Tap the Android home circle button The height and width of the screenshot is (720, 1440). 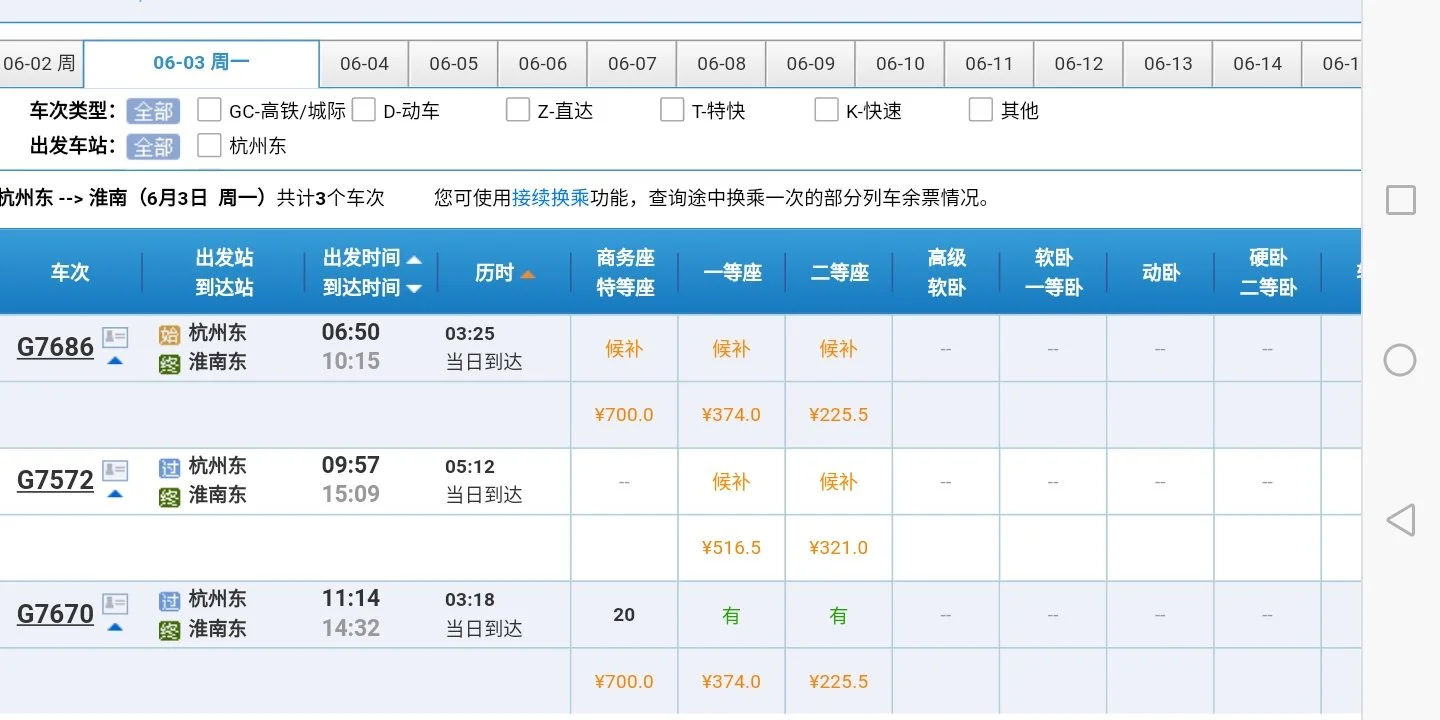(1400, 360)
